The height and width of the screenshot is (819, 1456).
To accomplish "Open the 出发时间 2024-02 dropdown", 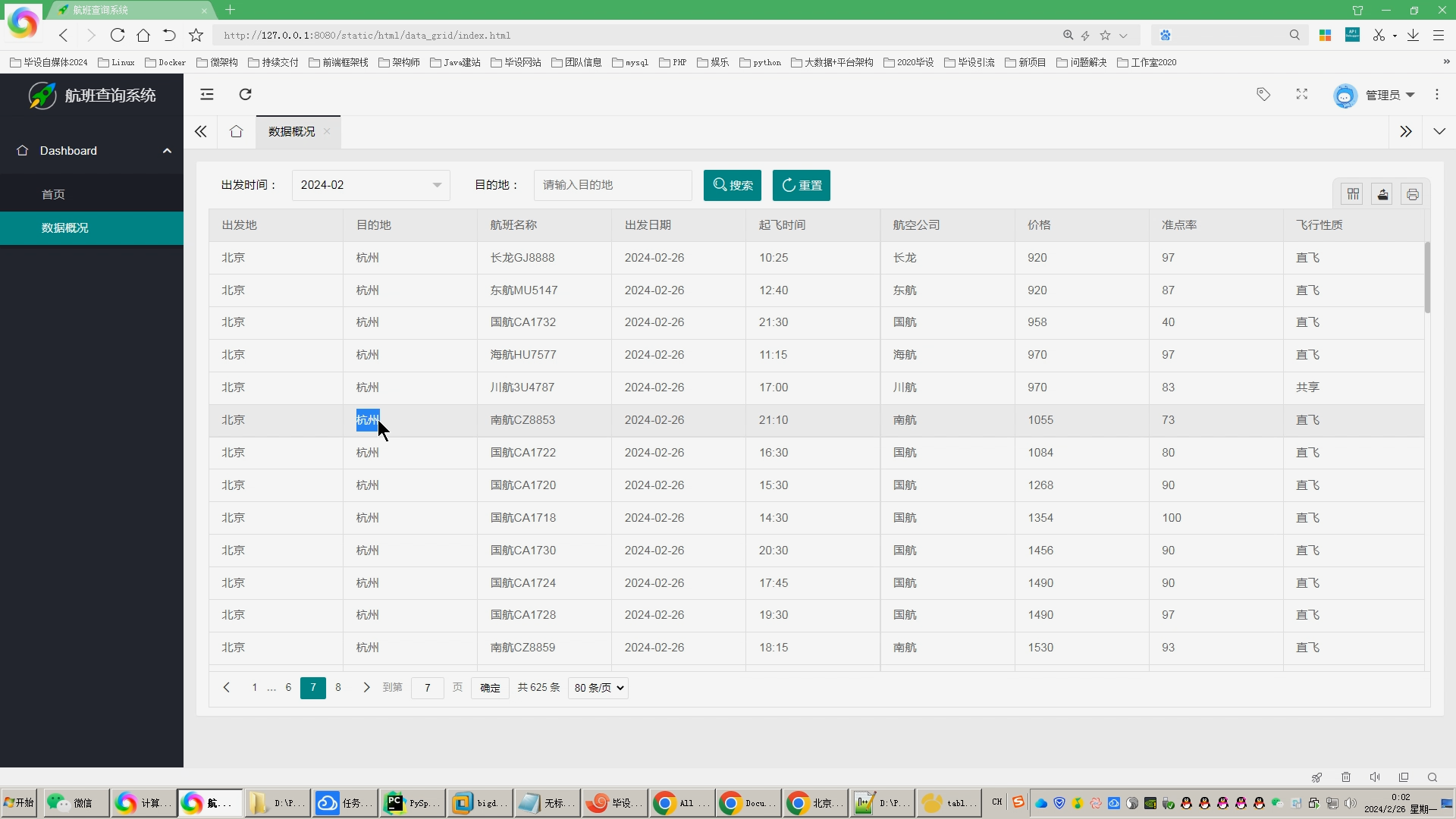I will coord(370,185).
